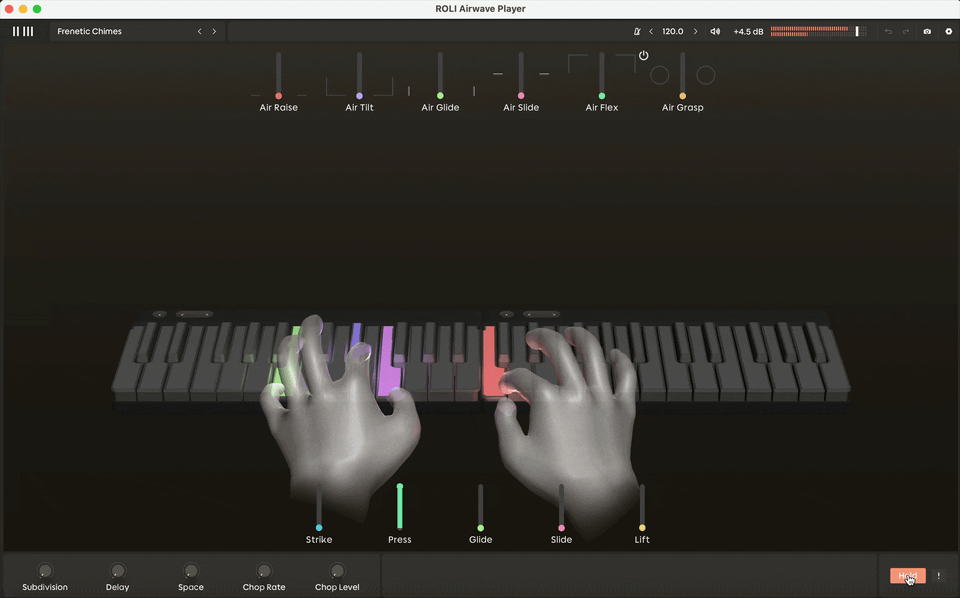Click the exclamation panic button
The height and width of the screenshot is (598, 960).
pyautogui.click(x=939, y=575)
